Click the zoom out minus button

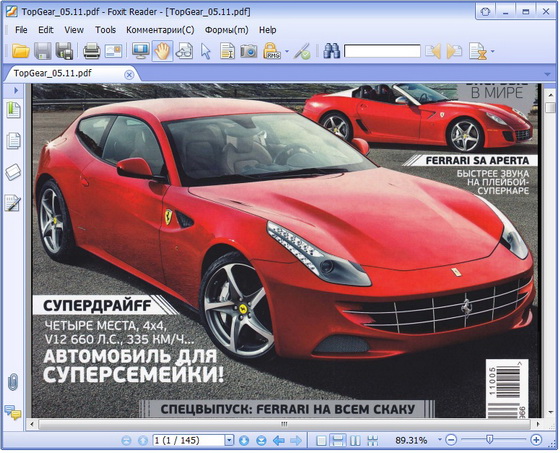click(x=451, y=440)
